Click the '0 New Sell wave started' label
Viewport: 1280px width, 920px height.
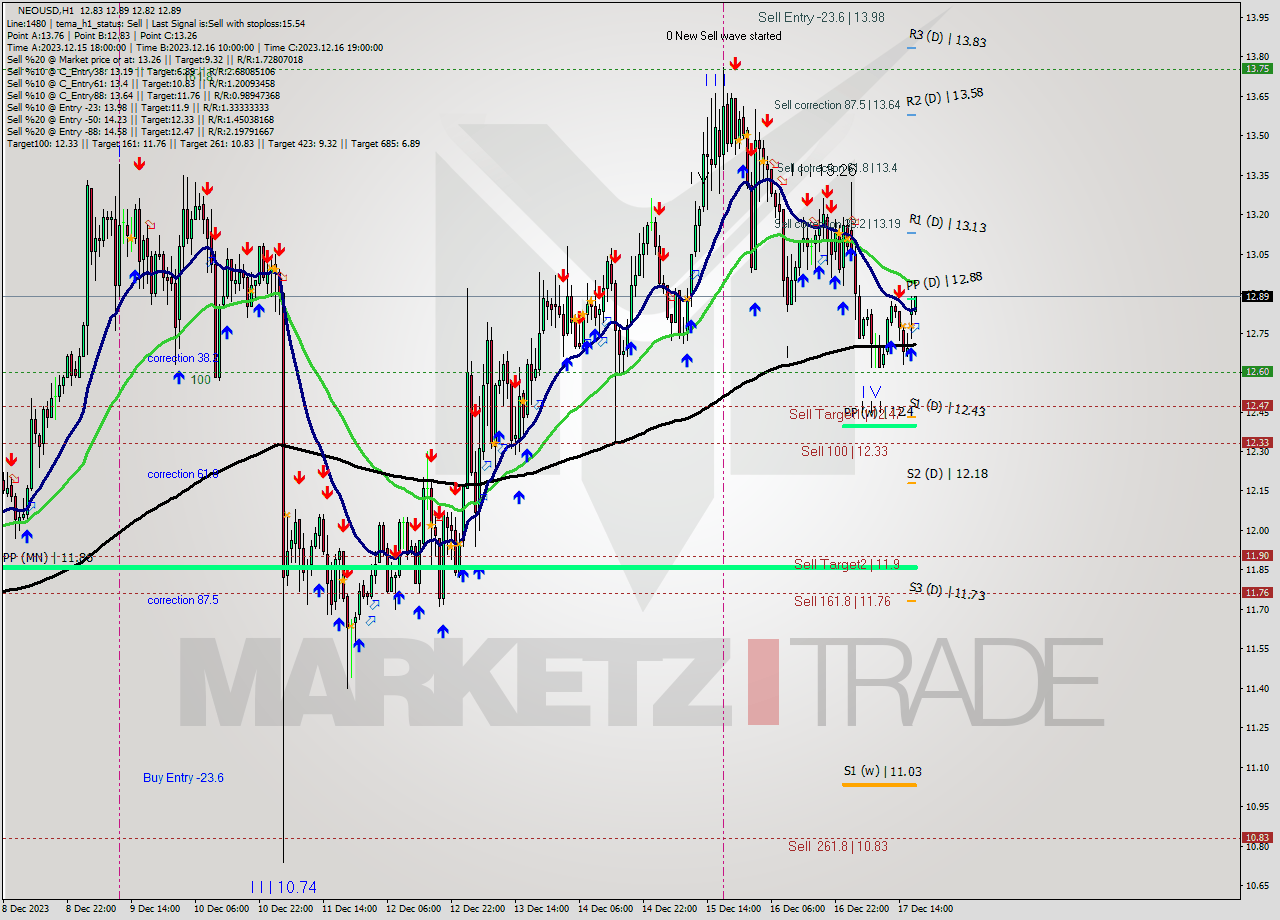click(724, 36)
